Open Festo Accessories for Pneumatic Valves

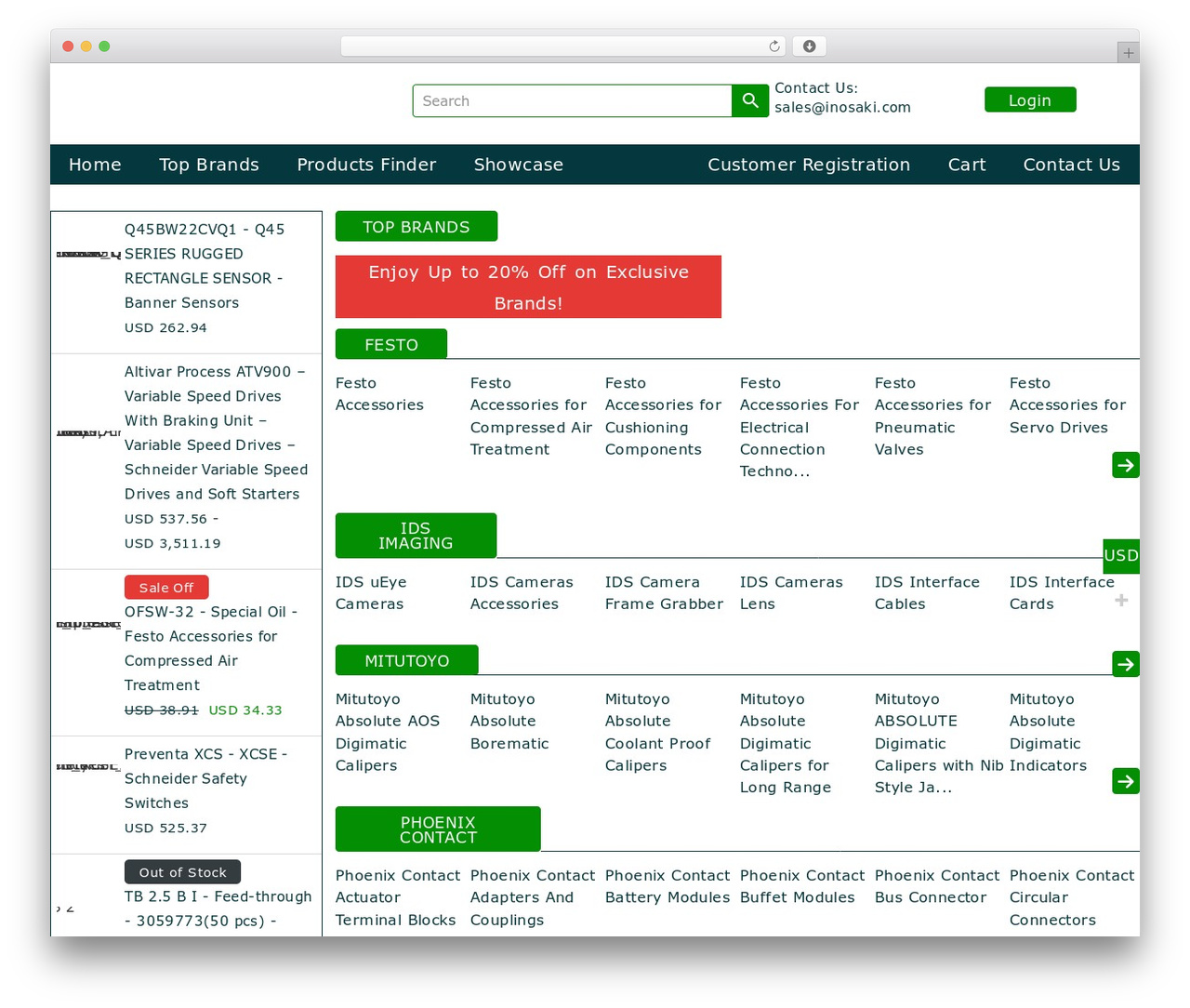[932, 416]
